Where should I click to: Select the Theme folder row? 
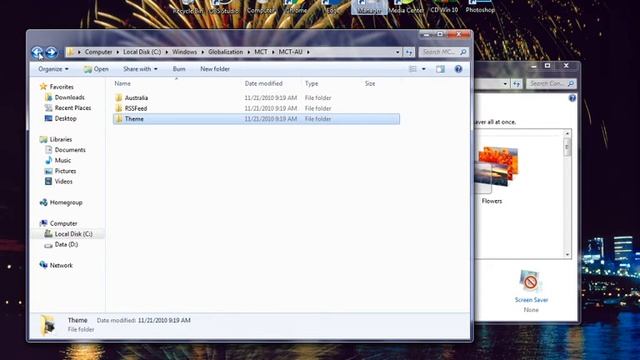[x=256, y=119]
